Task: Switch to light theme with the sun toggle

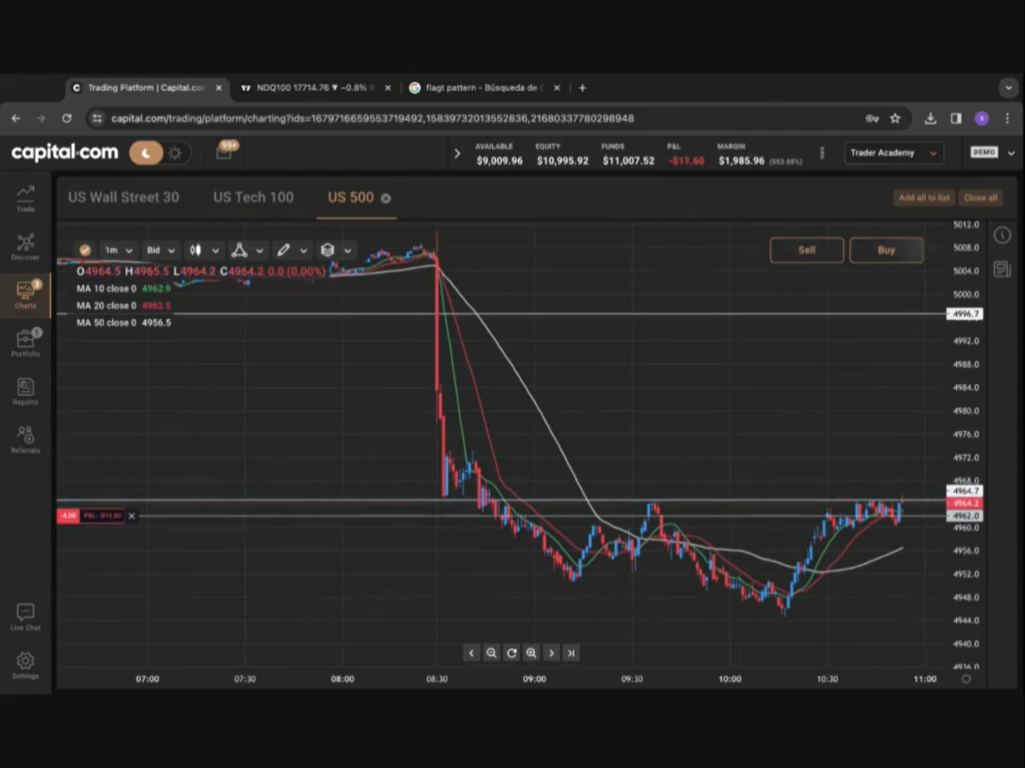Action: 175,153
